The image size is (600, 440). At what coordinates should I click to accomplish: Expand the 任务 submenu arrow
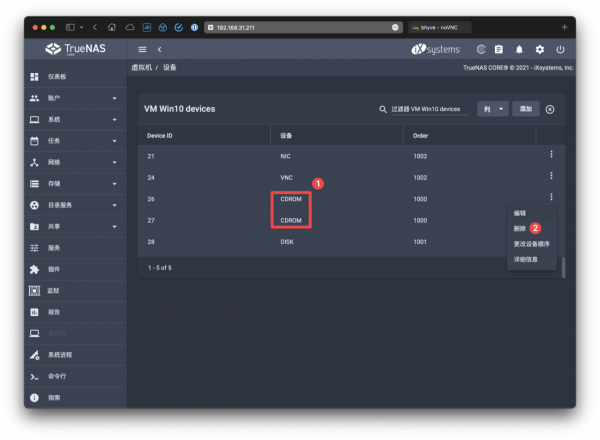[x=114, y=141]
